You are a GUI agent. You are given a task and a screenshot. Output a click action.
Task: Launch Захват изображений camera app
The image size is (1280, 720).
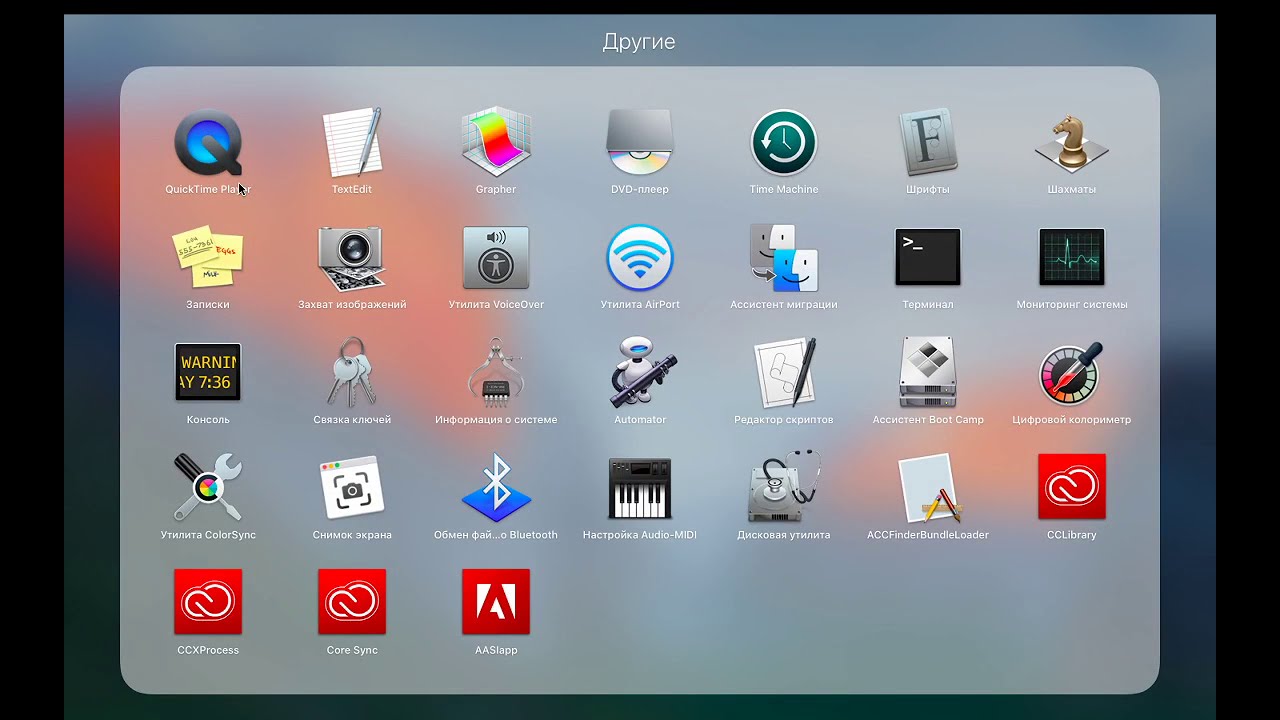point(352,258)
